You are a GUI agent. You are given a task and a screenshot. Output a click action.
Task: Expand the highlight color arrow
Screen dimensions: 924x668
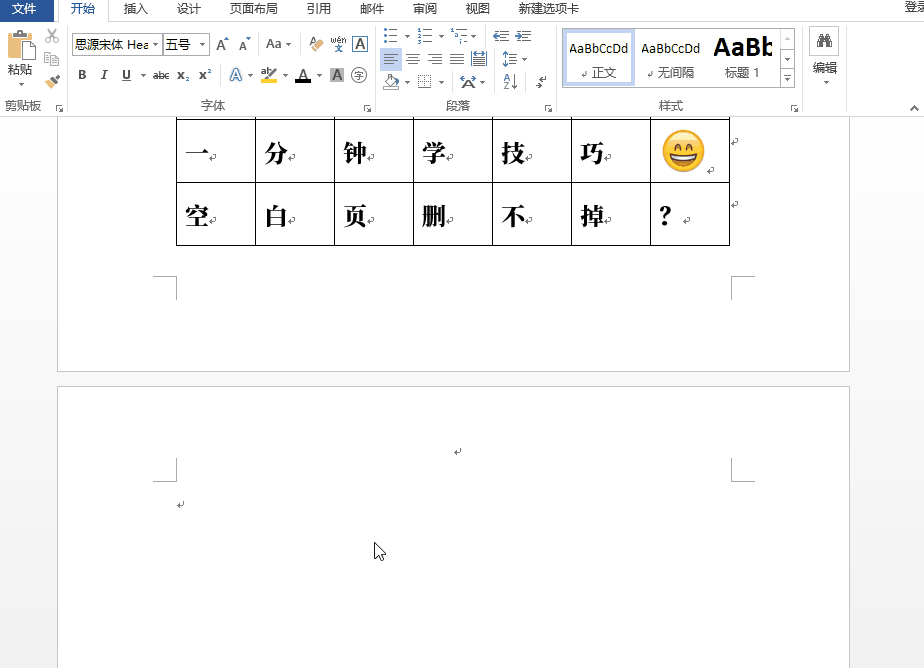tap(285, 75)
